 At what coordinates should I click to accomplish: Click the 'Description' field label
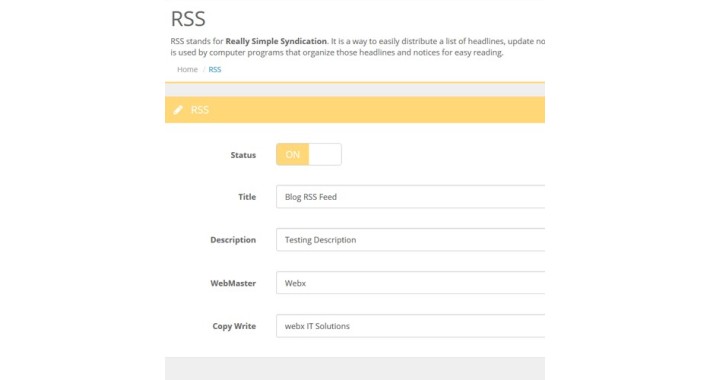233,240
